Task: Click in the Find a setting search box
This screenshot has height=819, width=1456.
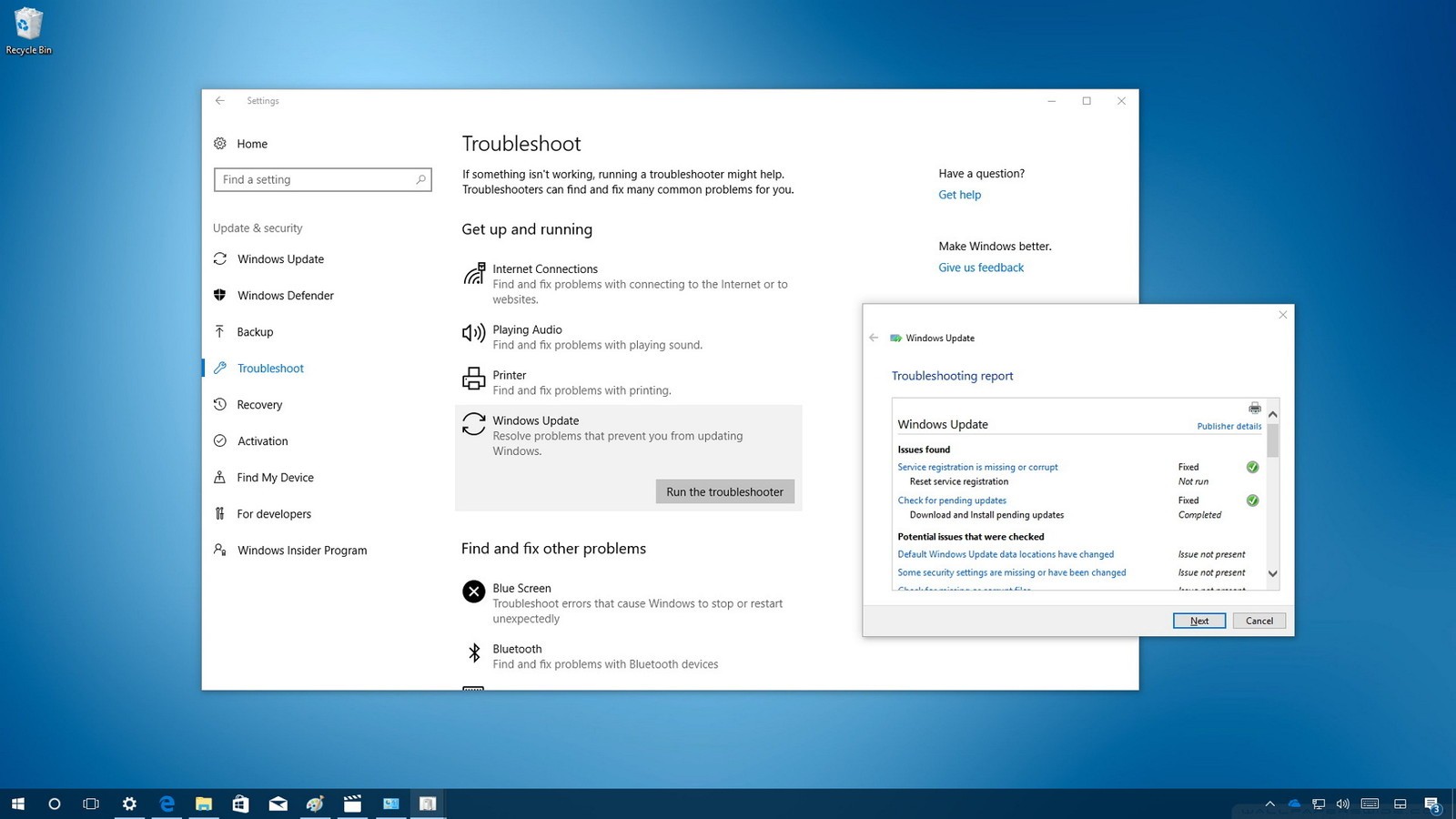Action: pos(322,179)
